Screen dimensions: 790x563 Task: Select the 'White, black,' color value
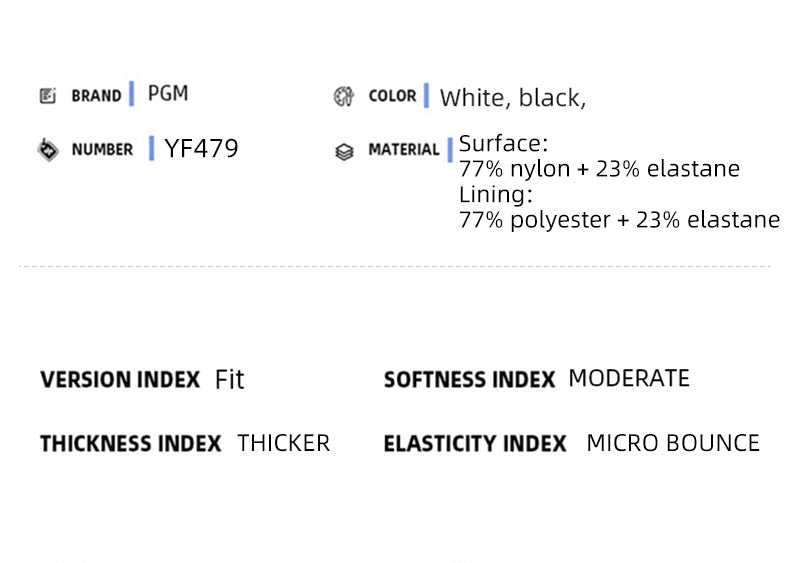click(513, 98)
